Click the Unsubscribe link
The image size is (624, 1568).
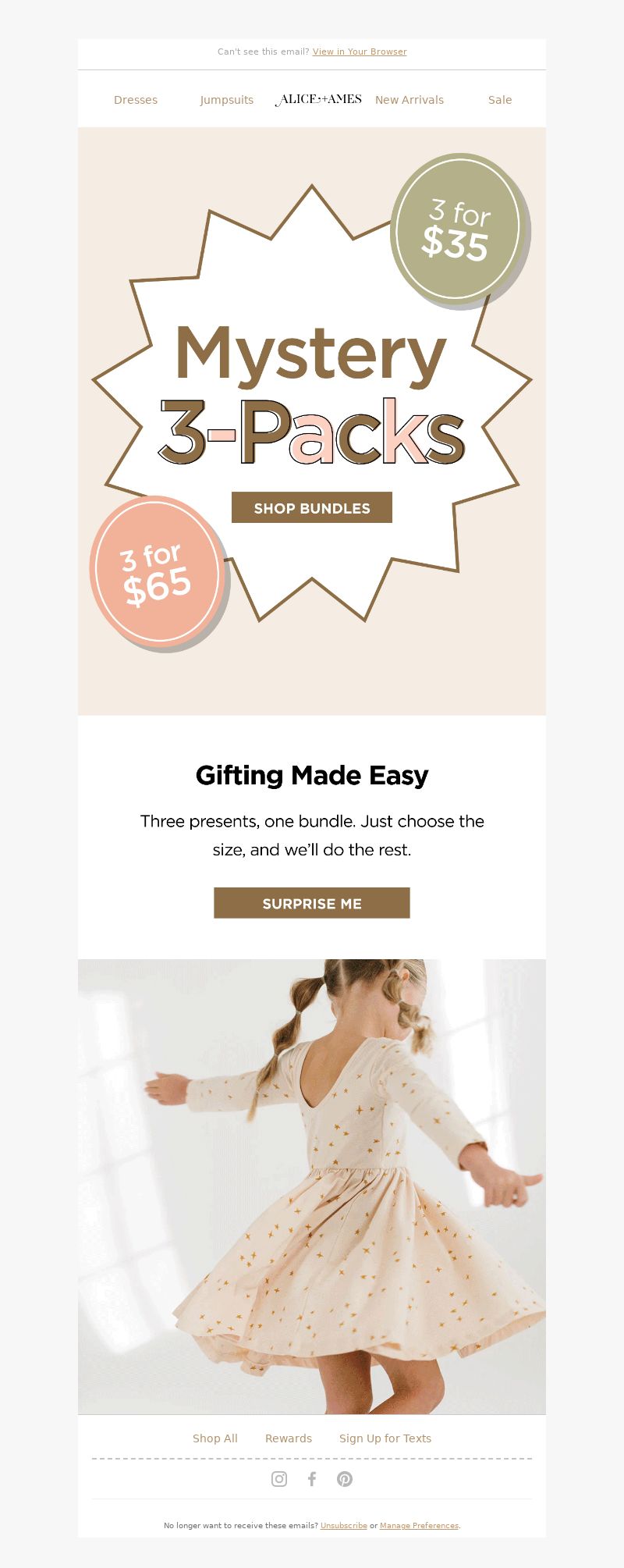(x=344, y=1525)
